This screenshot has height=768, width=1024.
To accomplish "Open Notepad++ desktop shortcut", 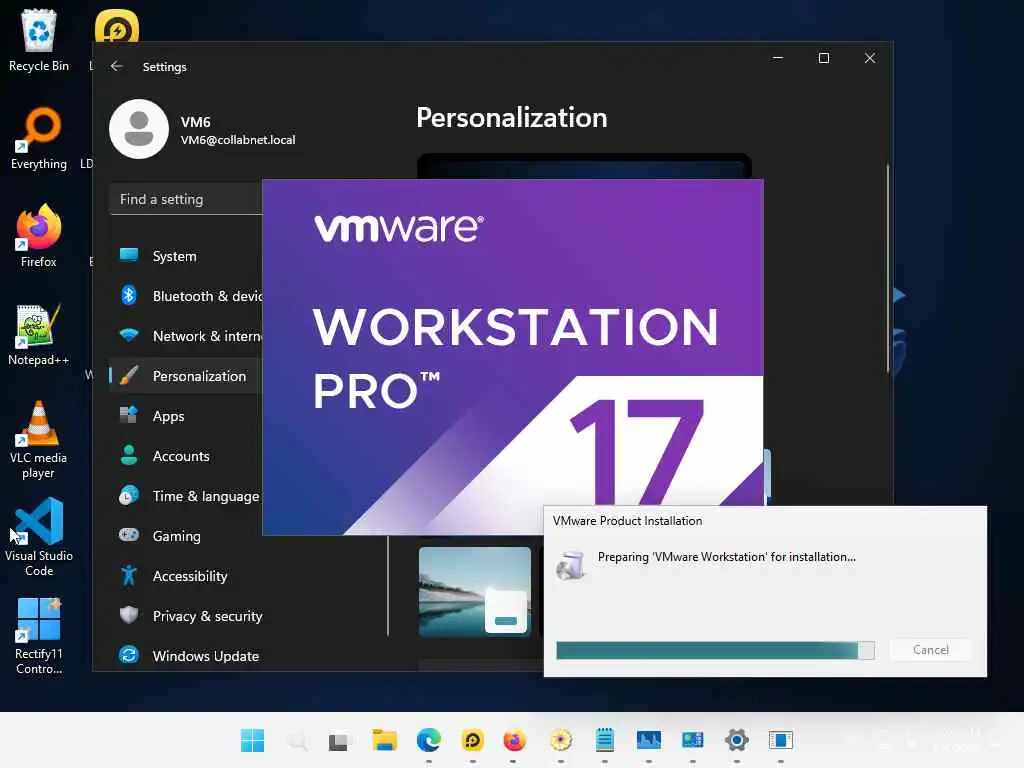I will coord(39,334).
